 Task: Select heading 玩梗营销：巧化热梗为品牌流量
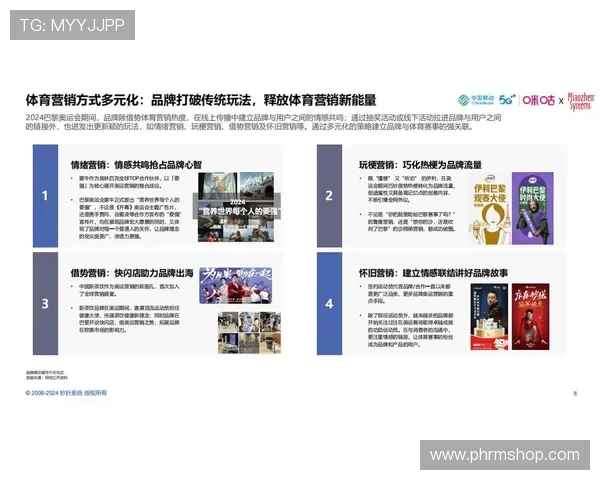(420, 165)
